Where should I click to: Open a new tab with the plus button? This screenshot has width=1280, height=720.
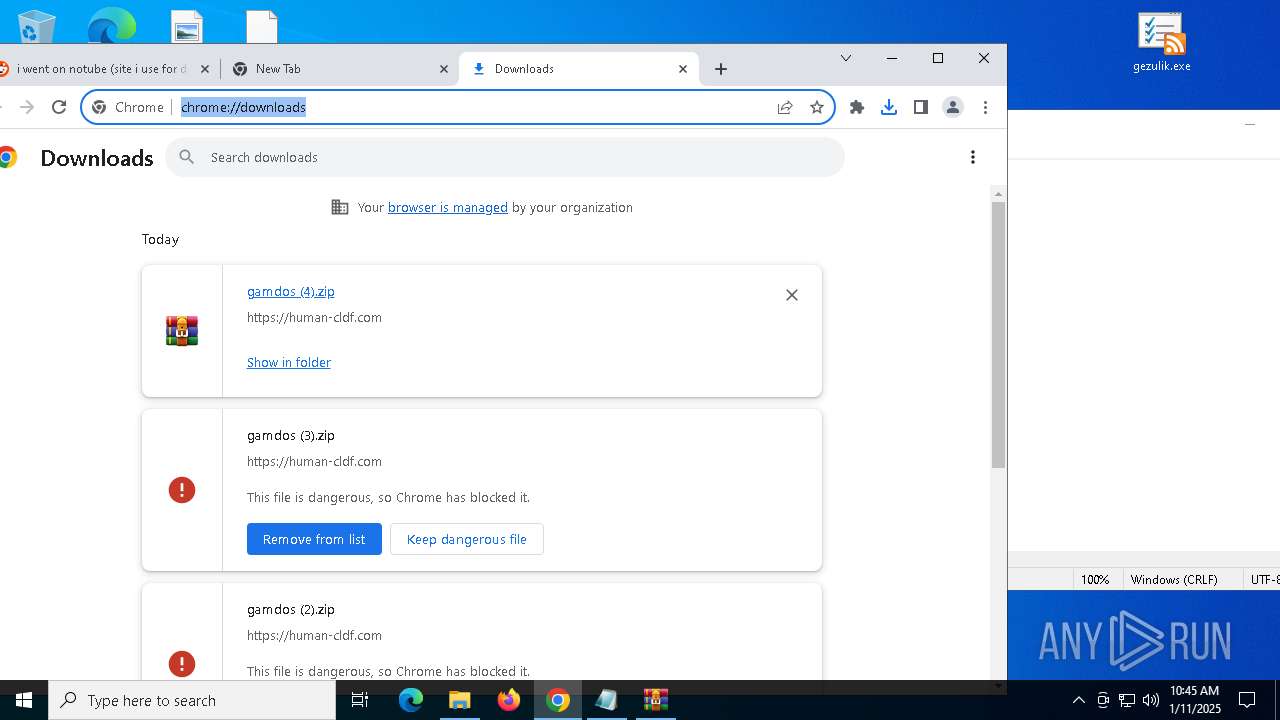coord(721,69)
